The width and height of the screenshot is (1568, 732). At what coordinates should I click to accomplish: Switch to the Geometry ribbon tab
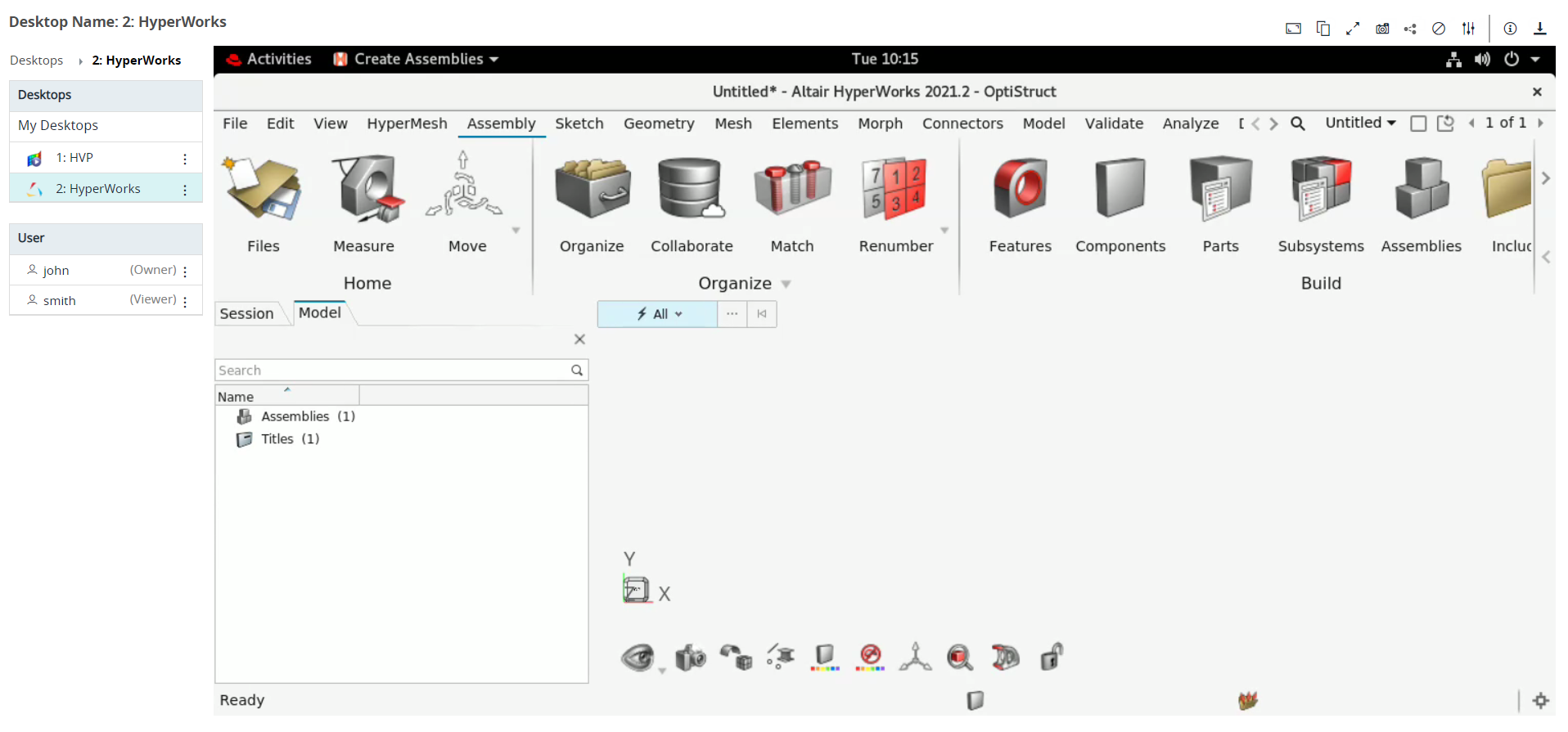tap(659, 123)
